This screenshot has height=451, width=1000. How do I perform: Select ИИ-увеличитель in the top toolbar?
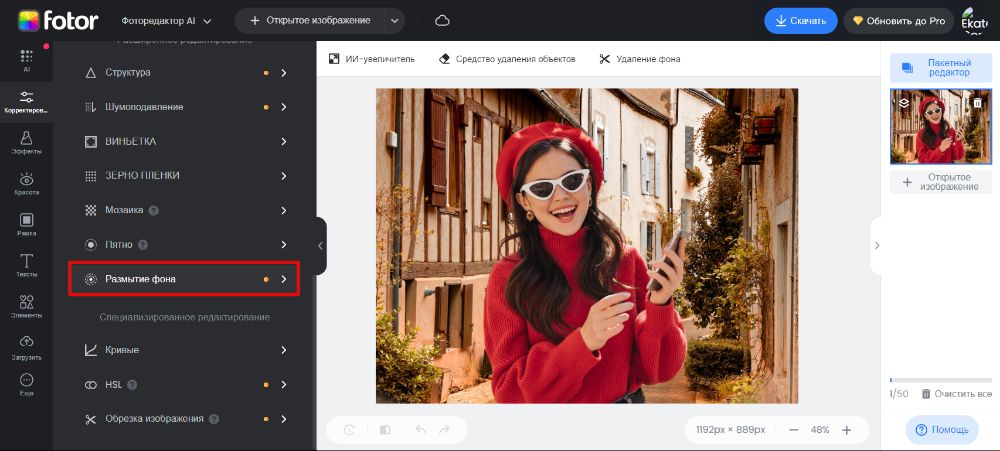(372, 59)
